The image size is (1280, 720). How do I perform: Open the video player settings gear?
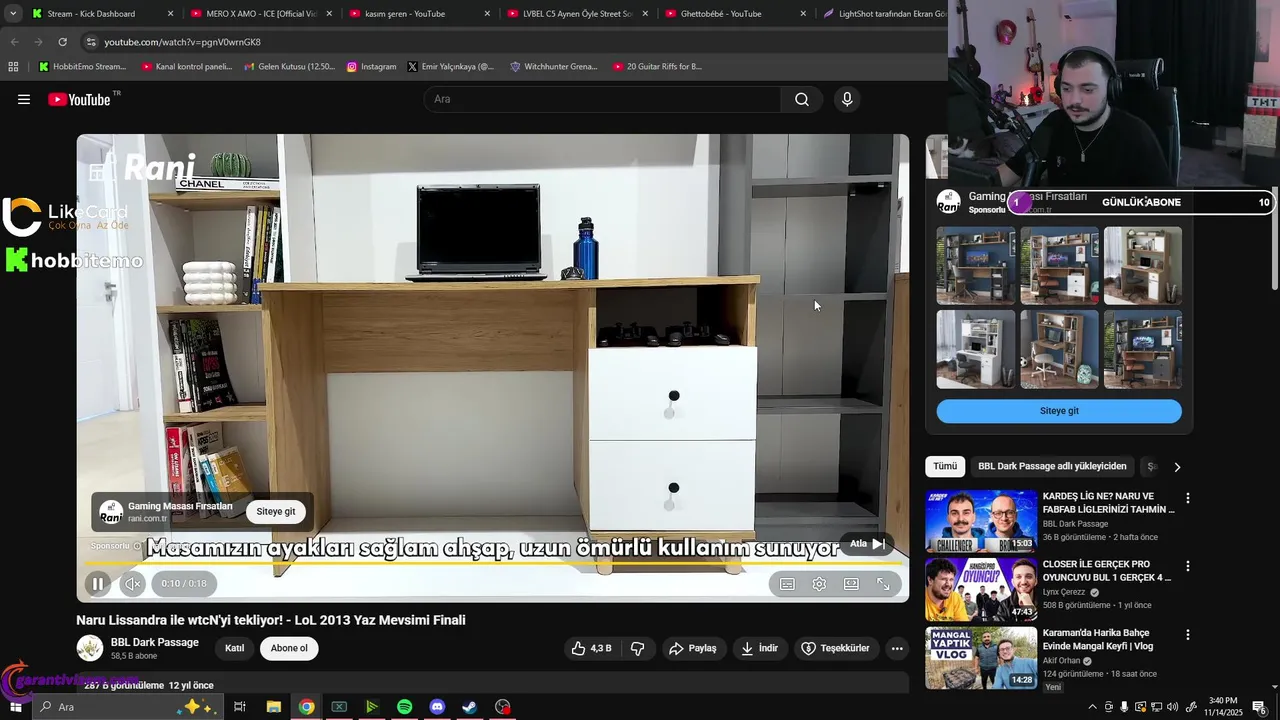pyautogui.click(x=819, y=584)
